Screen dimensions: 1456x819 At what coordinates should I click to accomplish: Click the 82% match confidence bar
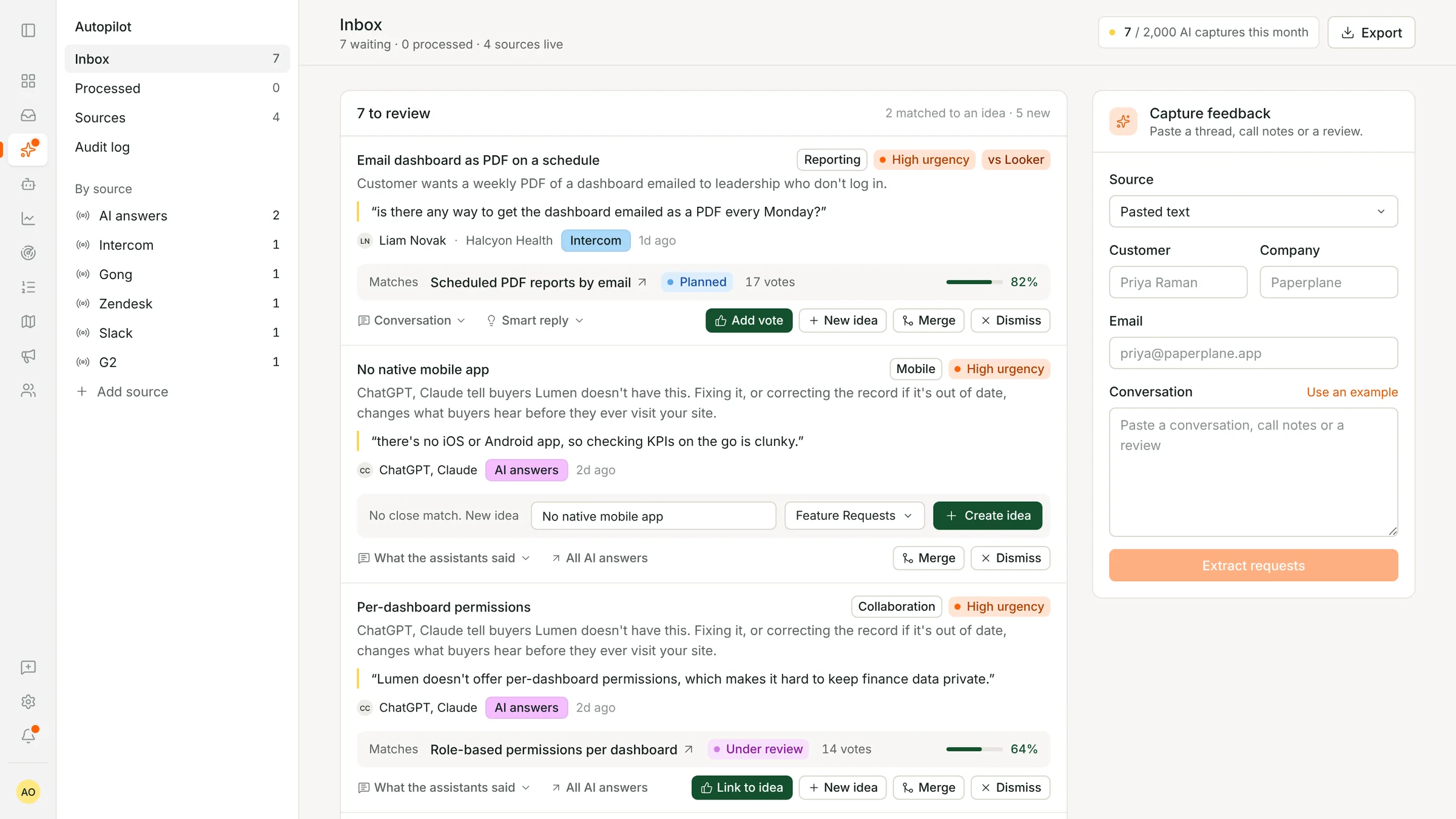[x=974, y=282]
